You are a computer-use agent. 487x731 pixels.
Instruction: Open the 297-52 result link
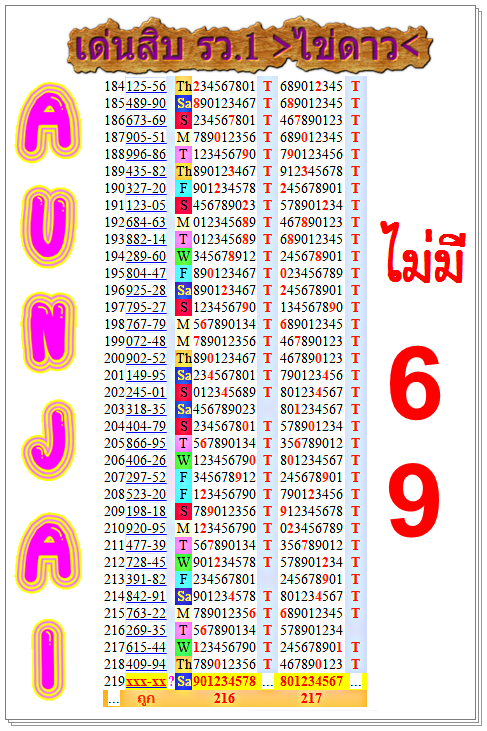coord(146,477)
